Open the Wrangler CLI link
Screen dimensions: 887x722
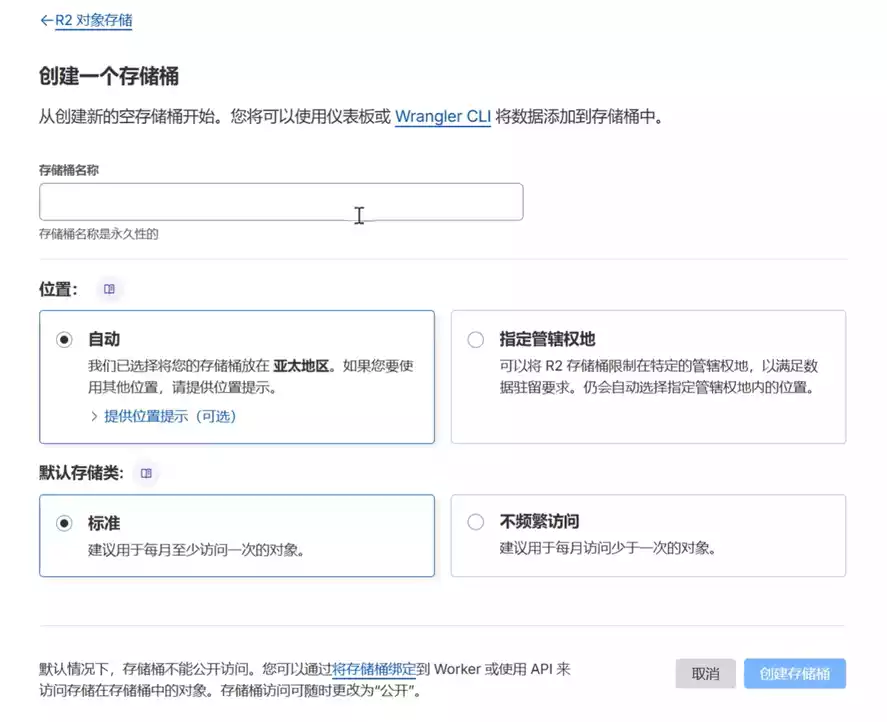pyautogui.click(x=443, y=117)
